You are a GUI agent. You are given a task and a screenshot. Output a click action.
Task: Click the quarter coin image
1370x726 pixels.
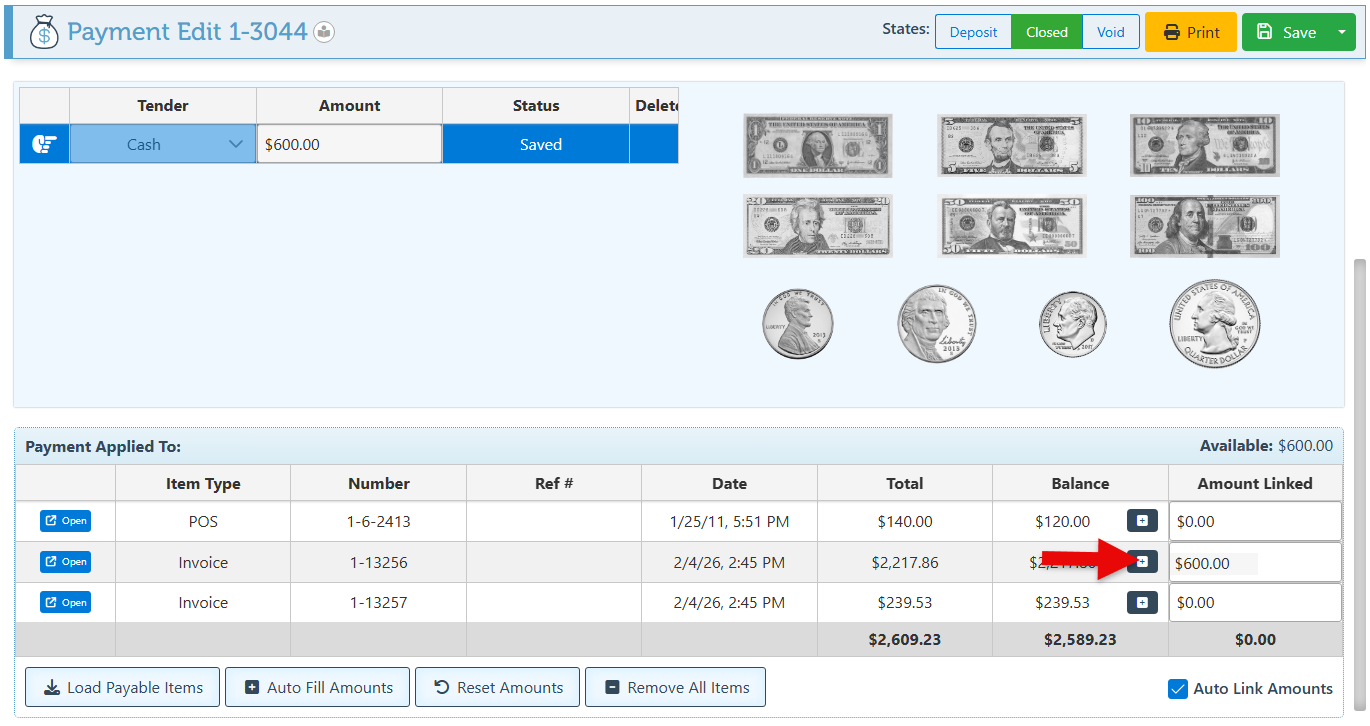1214,325
